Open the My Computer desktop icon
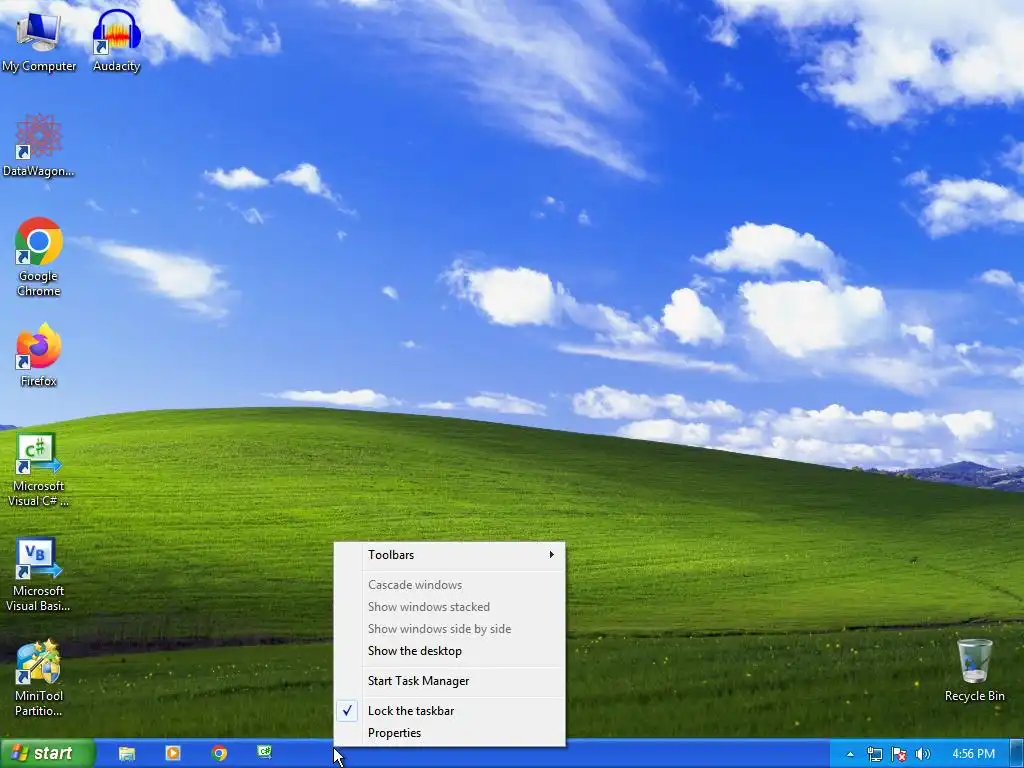Screen dimensions: 1024x768 (x=39, y=40)
